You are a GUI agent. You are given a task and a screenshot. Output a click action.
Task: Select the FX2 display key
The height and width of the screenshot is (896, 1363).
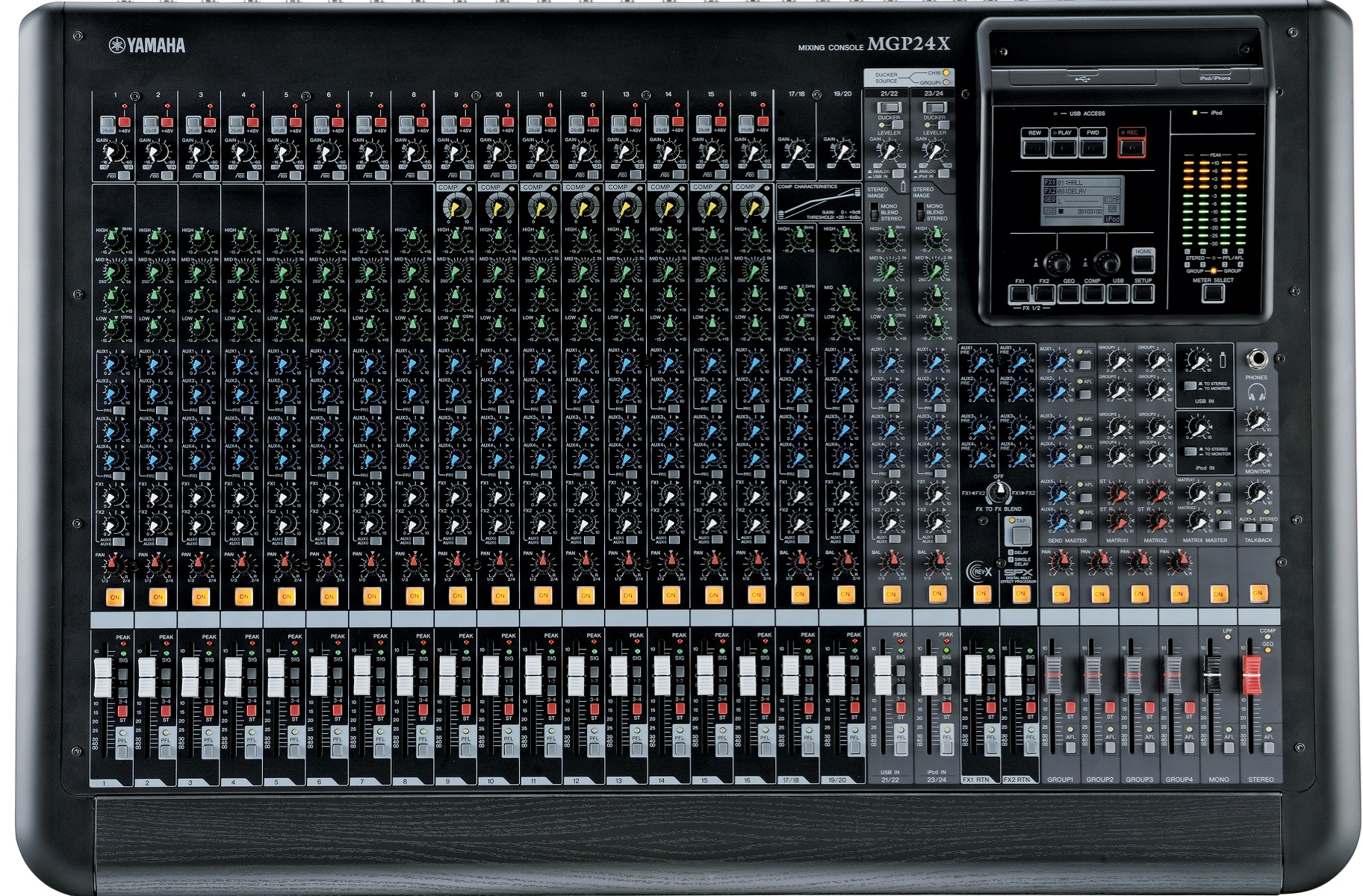1045,293
